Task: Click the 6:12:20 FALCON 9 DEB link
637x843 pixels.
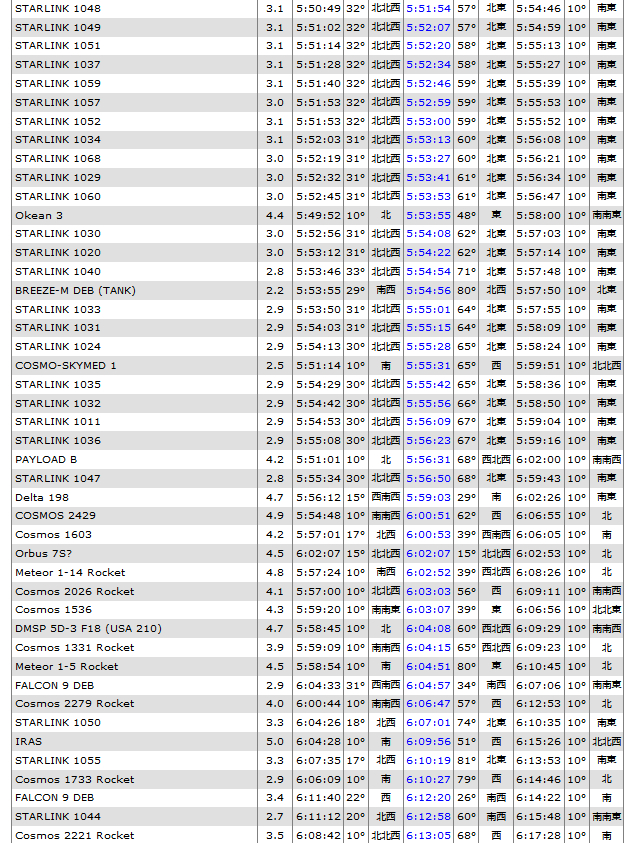Action: click(x=428, y=798)
